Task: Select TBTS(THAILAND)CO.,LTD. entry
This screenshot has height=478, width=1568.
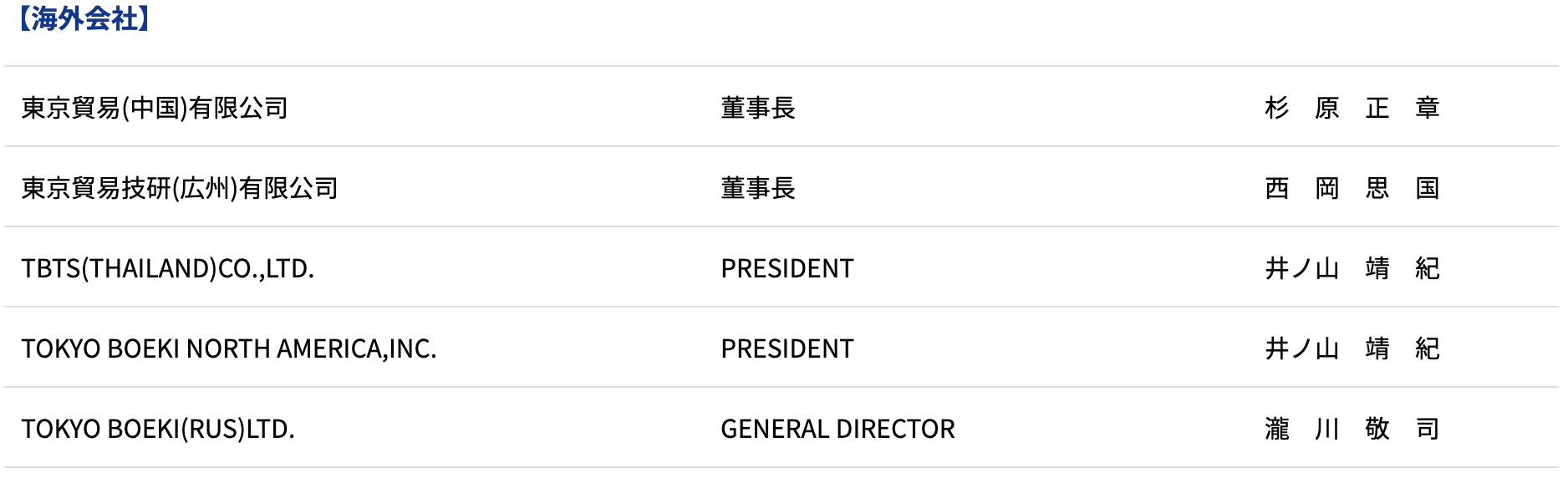Action: [168, 268]
